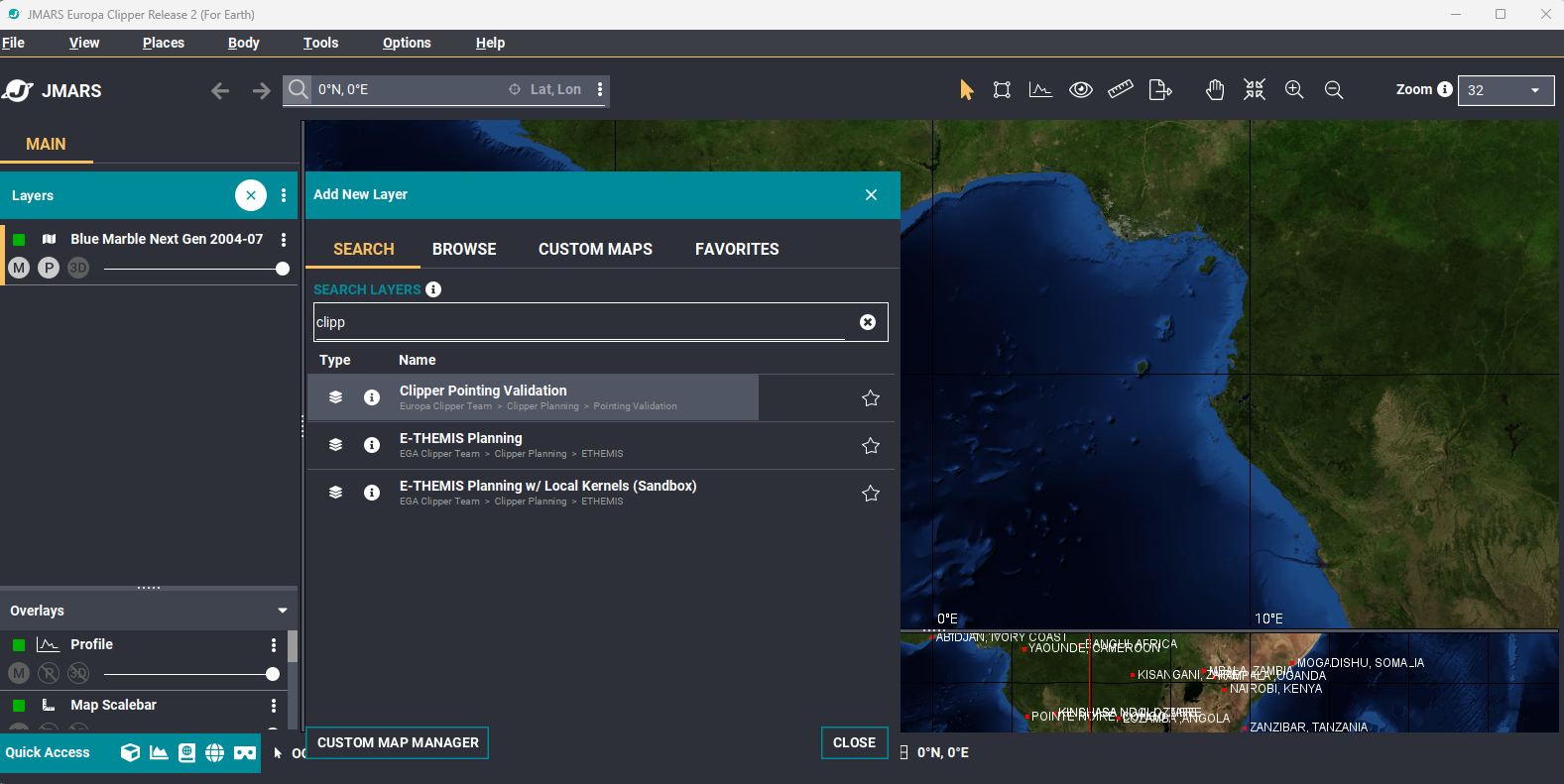The width and height of the screenshot is (1564, 784).
Task: Show info for Clipper Pointing Validation
Action: point(372,397)
